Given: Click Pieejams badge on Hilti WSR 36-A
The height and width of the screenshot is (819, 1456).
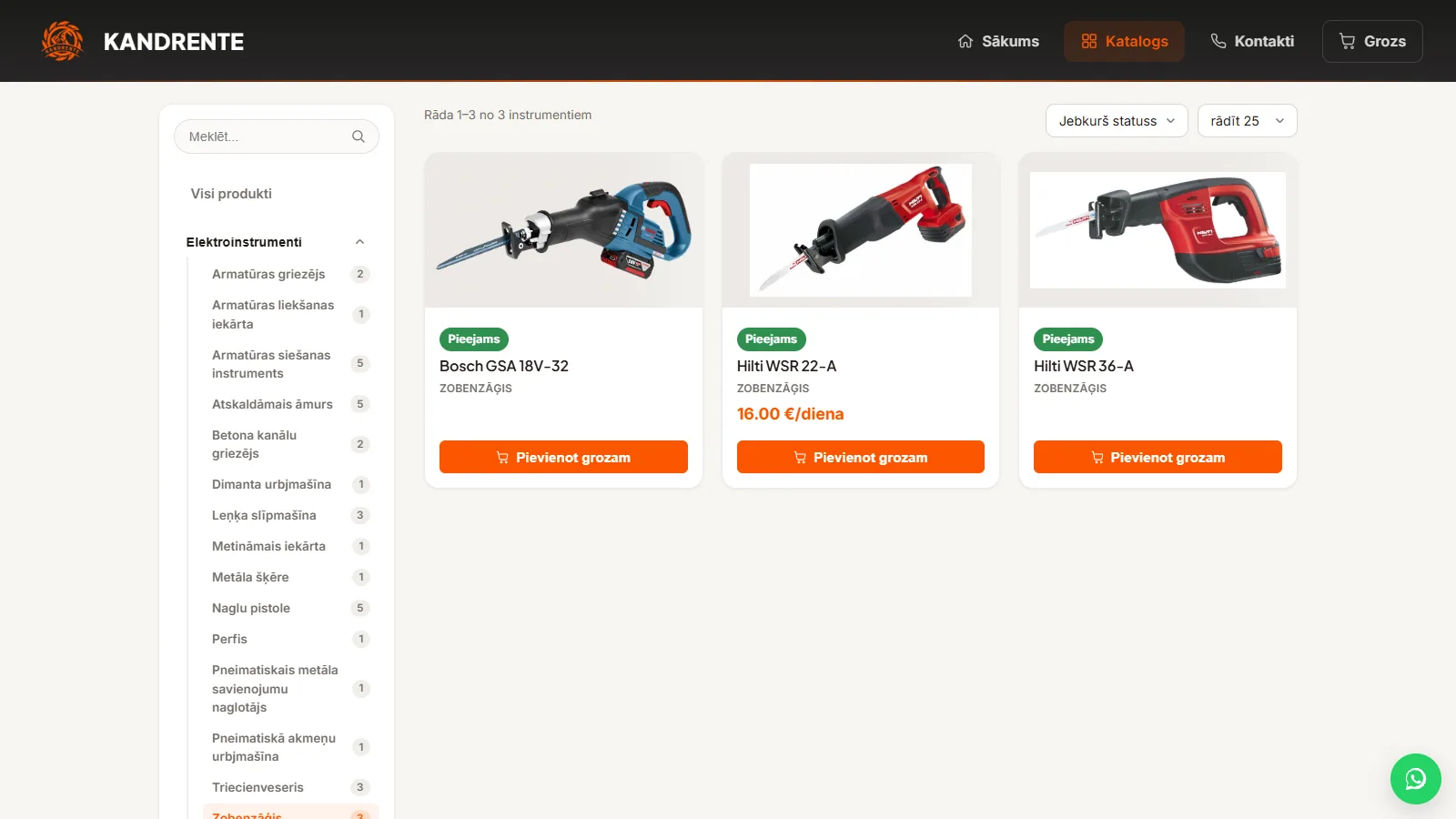Looking at the screenshot, I should (1068, 339).
